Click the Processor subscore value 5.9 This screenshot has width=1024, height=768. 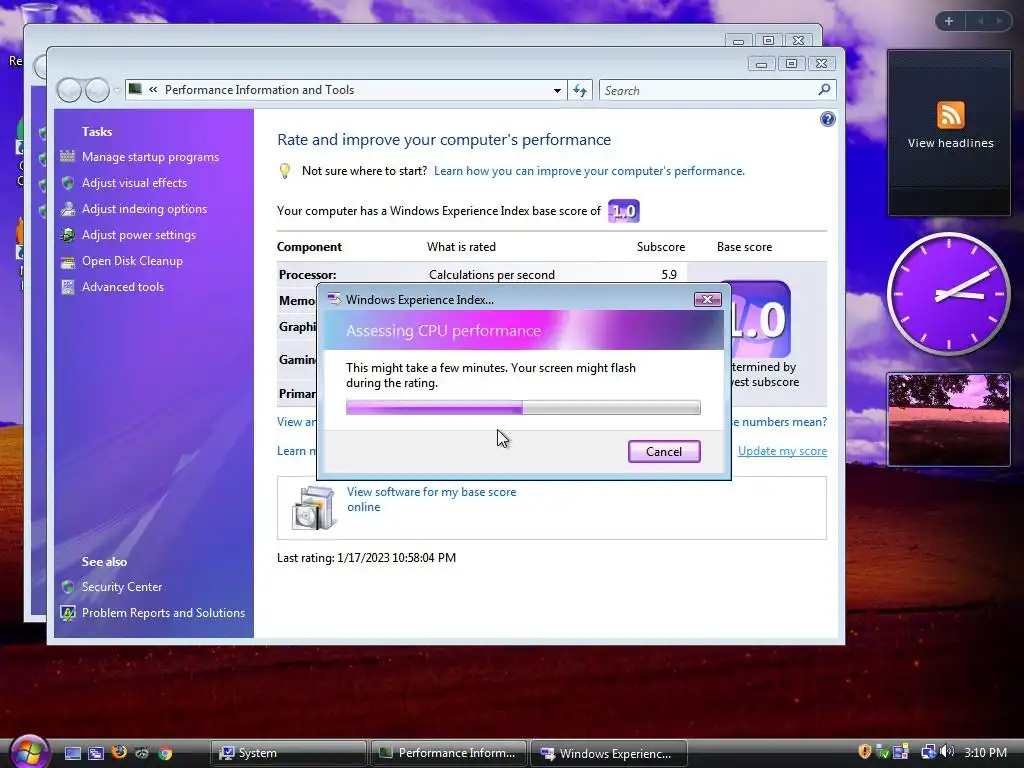tap(669, 275)
